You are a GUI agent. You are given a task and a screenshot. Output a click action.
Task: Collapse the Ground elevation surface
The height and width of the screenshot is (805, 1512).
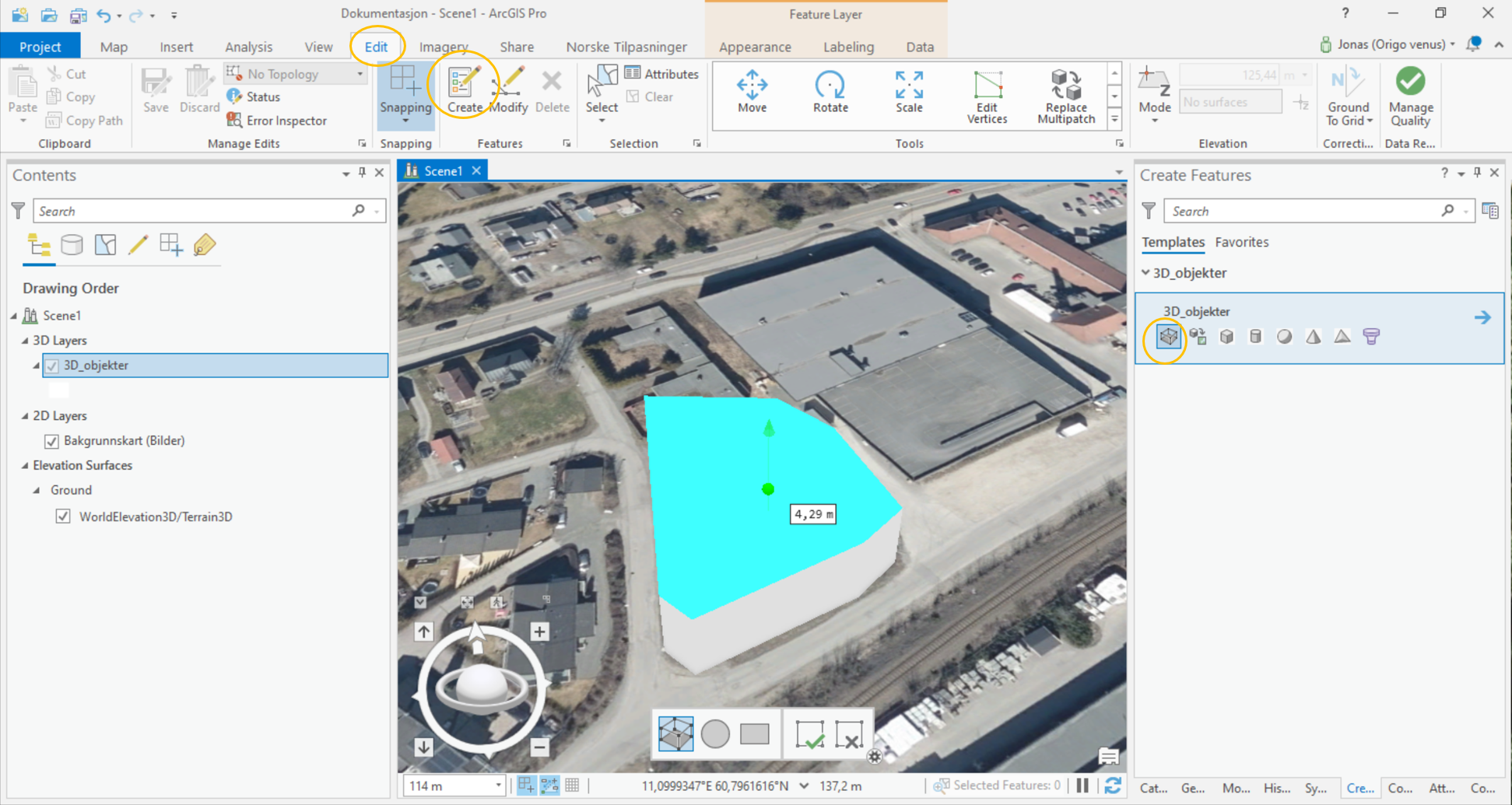pos(37,491)
